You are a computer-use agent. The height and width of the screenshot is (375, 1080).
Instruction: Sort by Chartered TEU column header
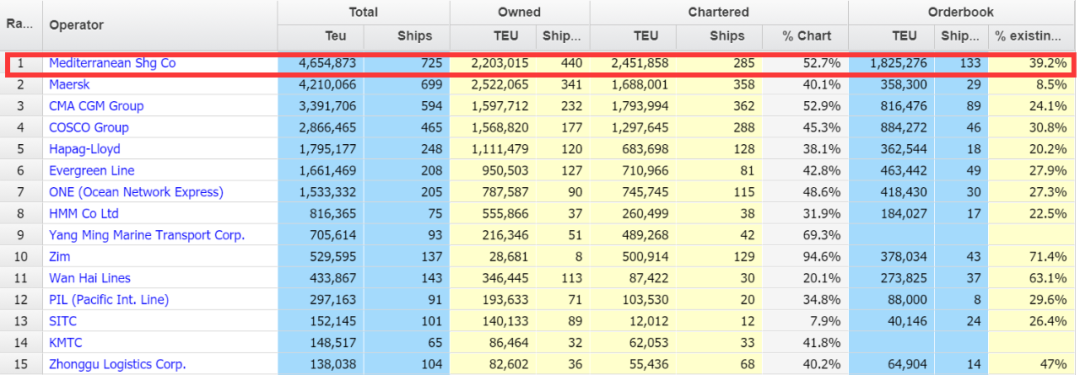[x=633, y=37]
